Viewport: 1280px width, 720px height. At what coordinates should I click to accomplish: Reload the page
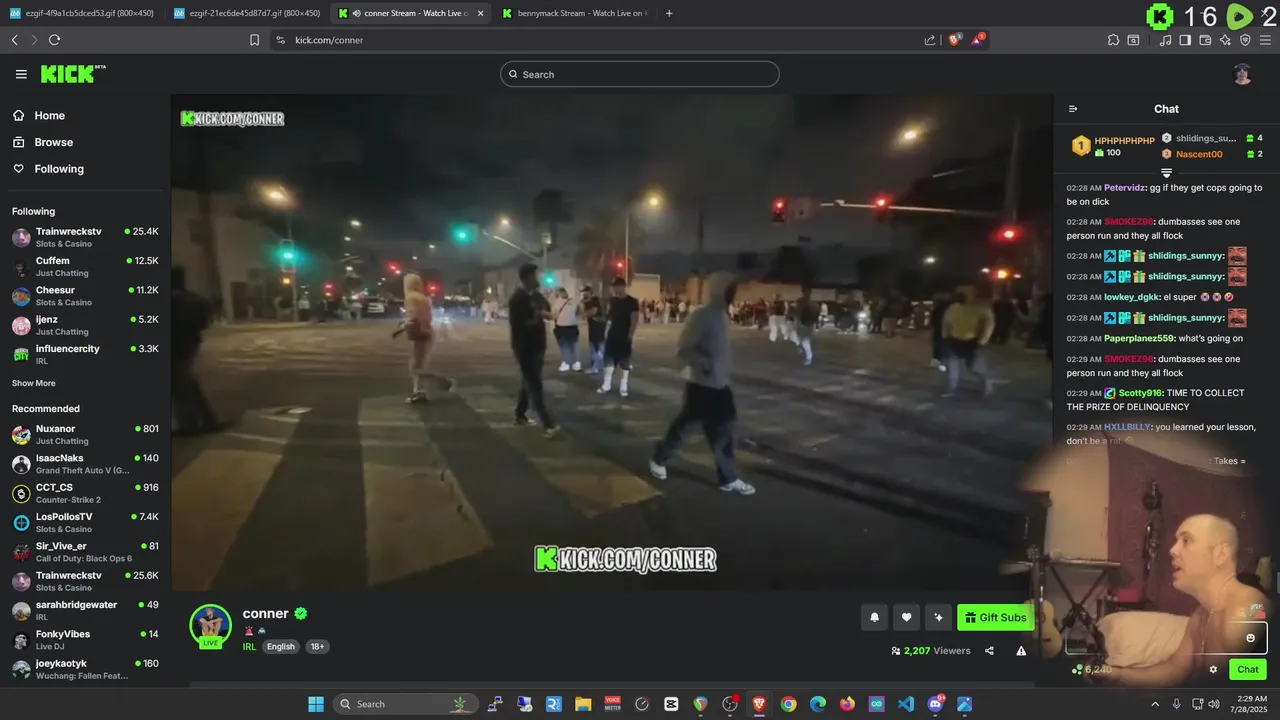[54, 40]
